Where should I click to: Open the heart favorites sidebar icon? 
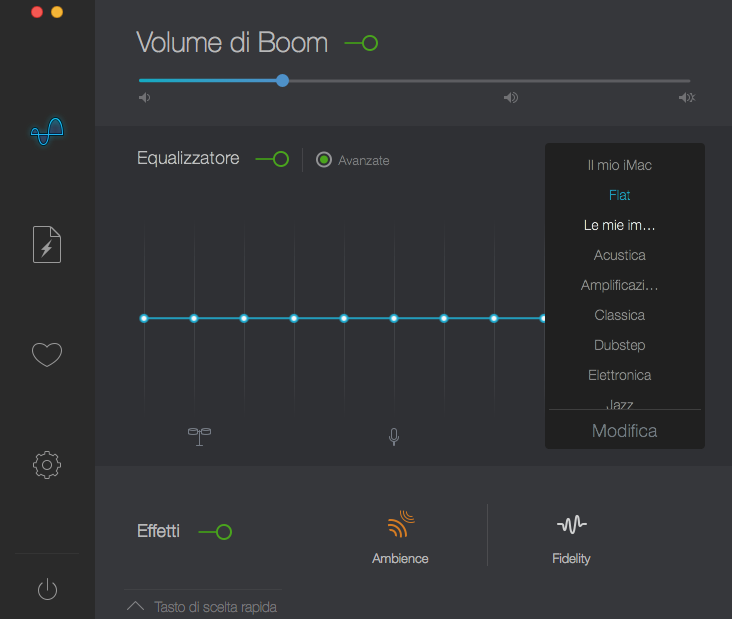coord(47,354)
